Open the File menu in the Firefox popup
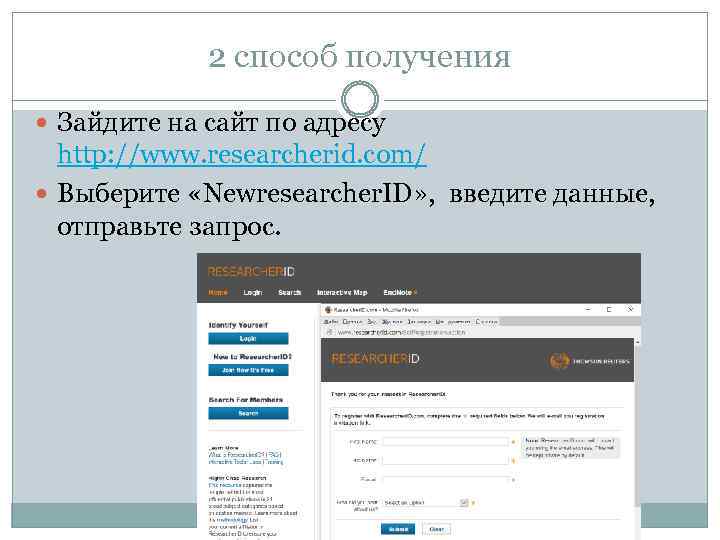The width and height of the screenshot is (720, 540). [331, 322]
